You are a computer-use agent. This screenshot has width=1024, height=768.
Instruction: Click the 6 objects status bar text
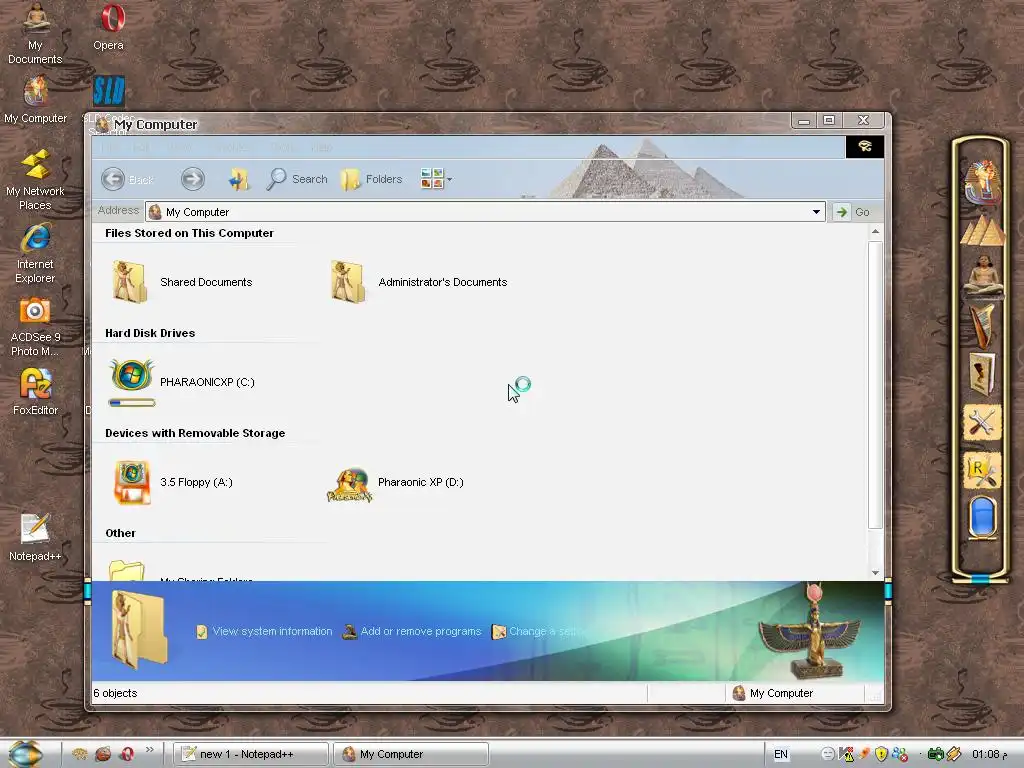(x=115, y=693)
